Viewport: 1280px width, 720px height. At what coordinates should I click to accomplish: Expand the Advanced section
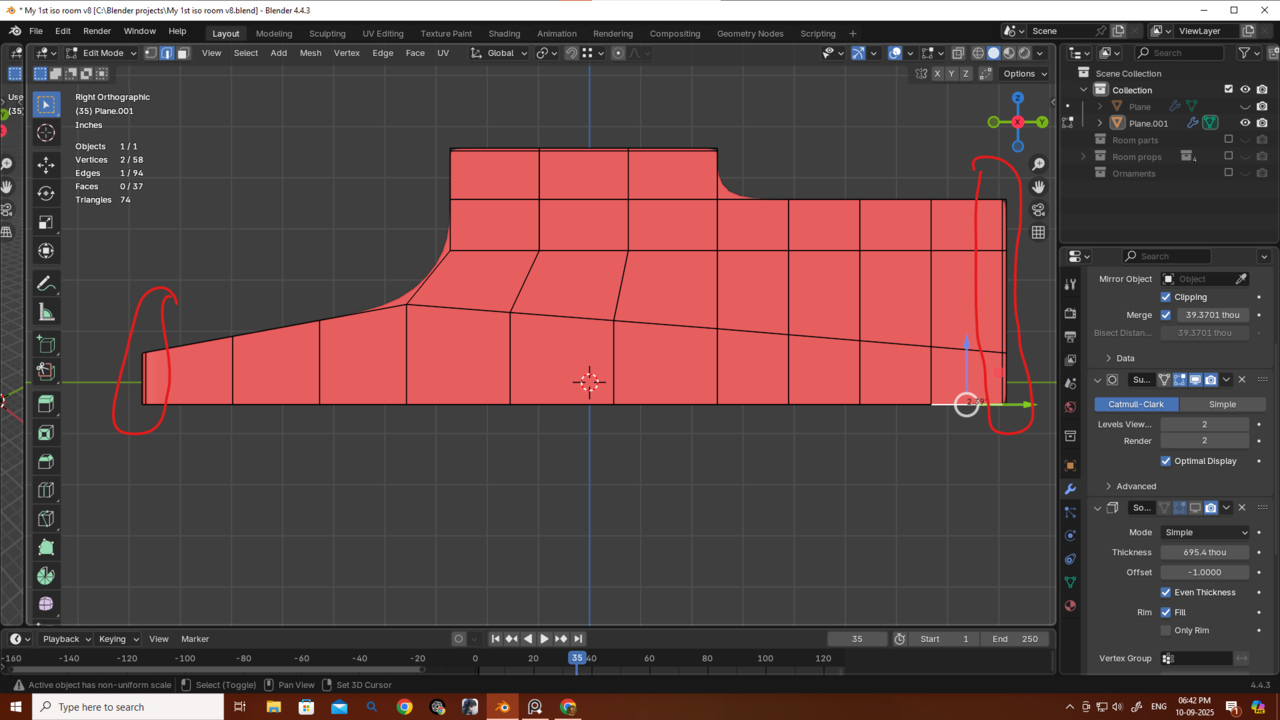pos(1136,486)
